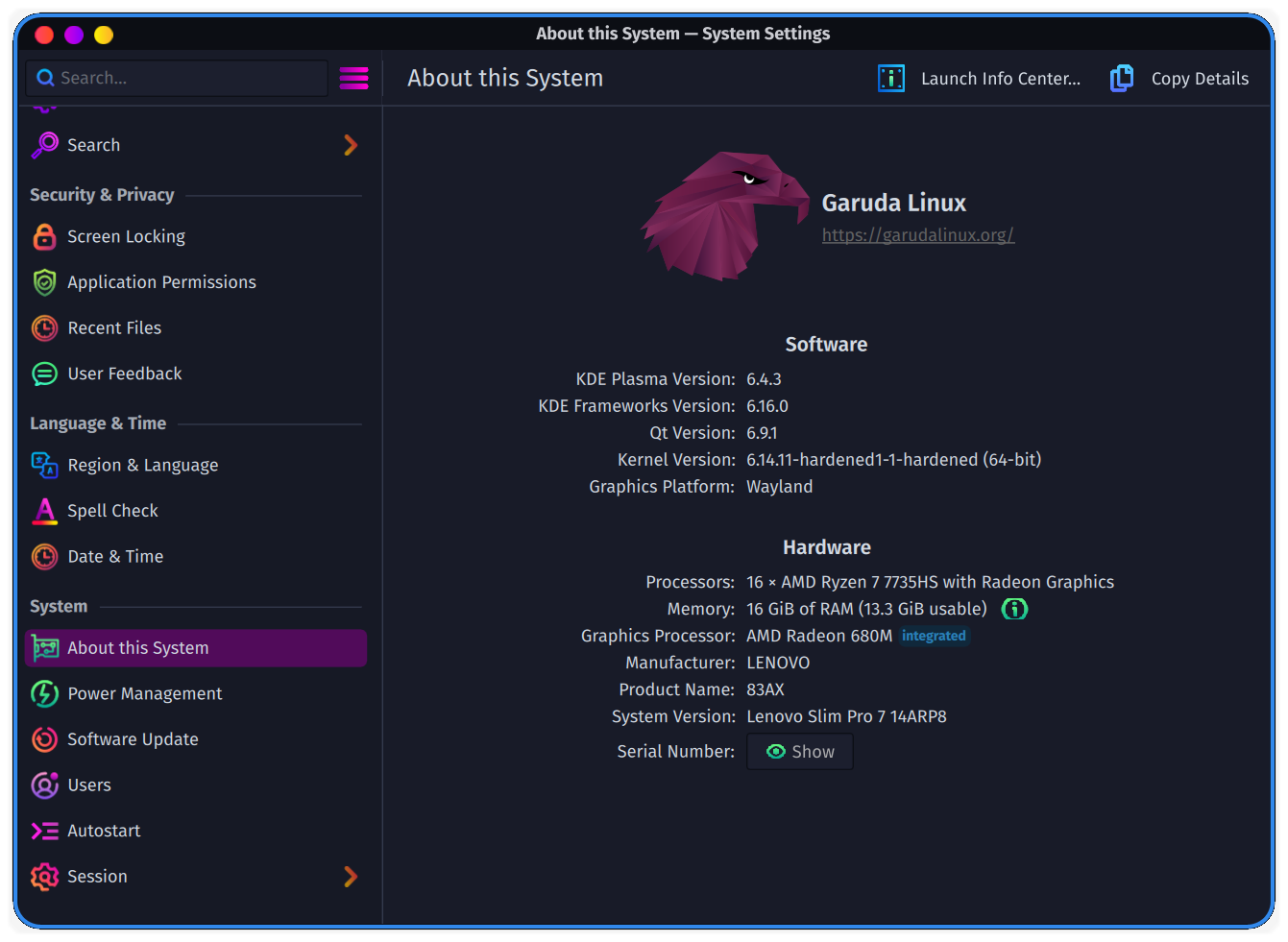Select Spell Check in sidebar
1288x942 pixels.
[x=196, y=511]
